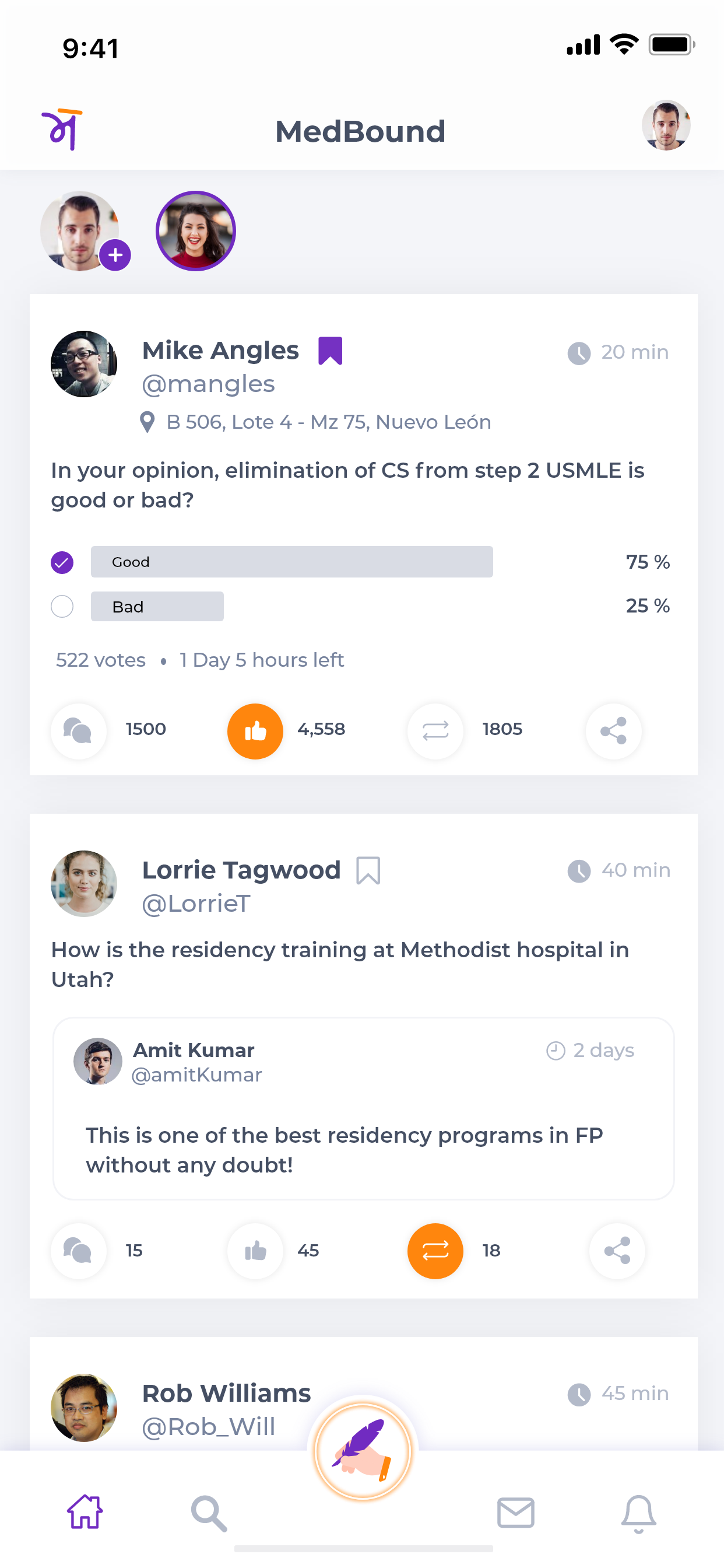This screenshot has height=1568, width=724.
Task: Select the Good poll option
Action: pos(62,562)
